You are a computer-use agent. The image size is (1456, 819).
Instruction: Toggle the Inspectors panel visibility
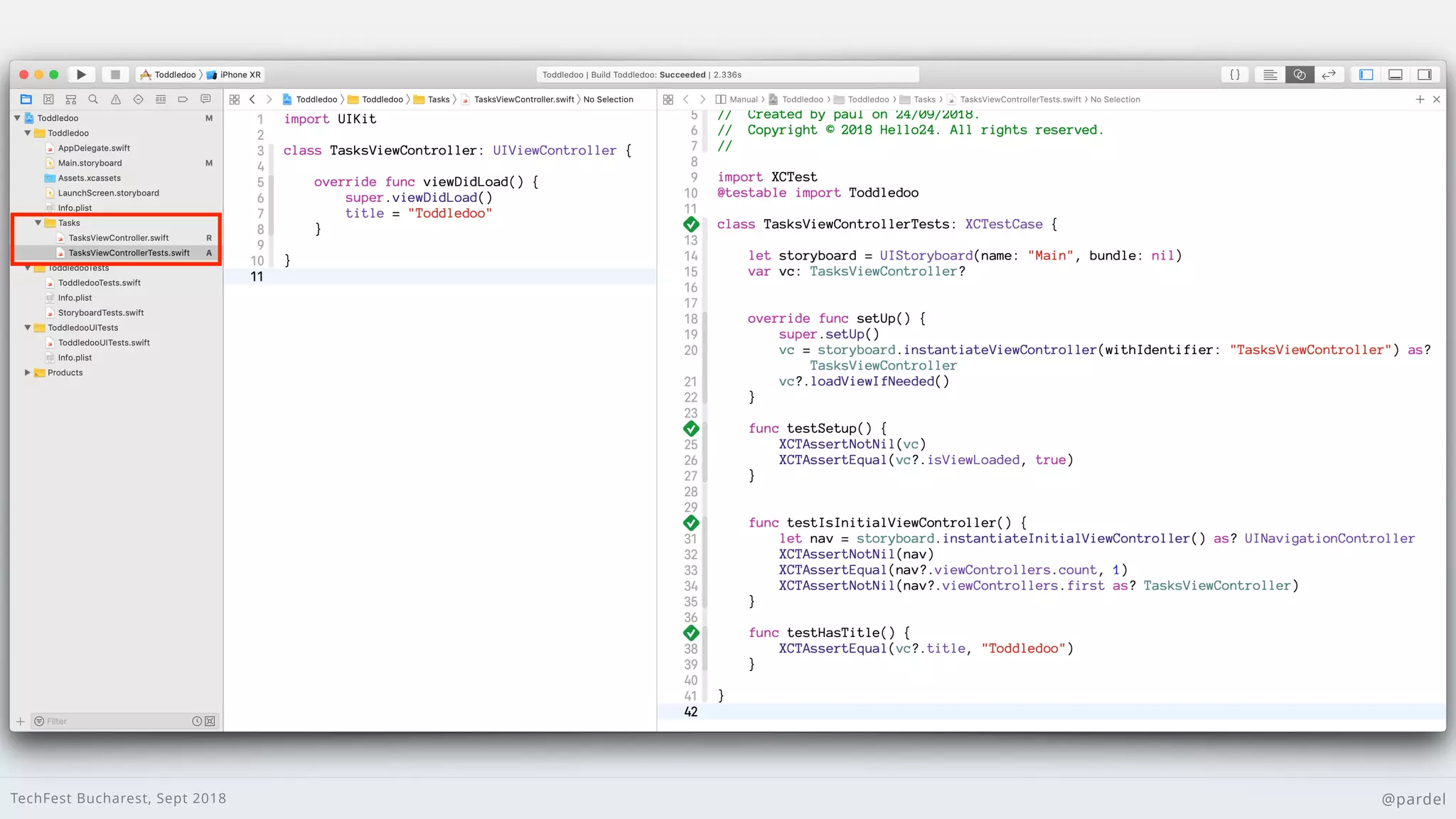1425,75
